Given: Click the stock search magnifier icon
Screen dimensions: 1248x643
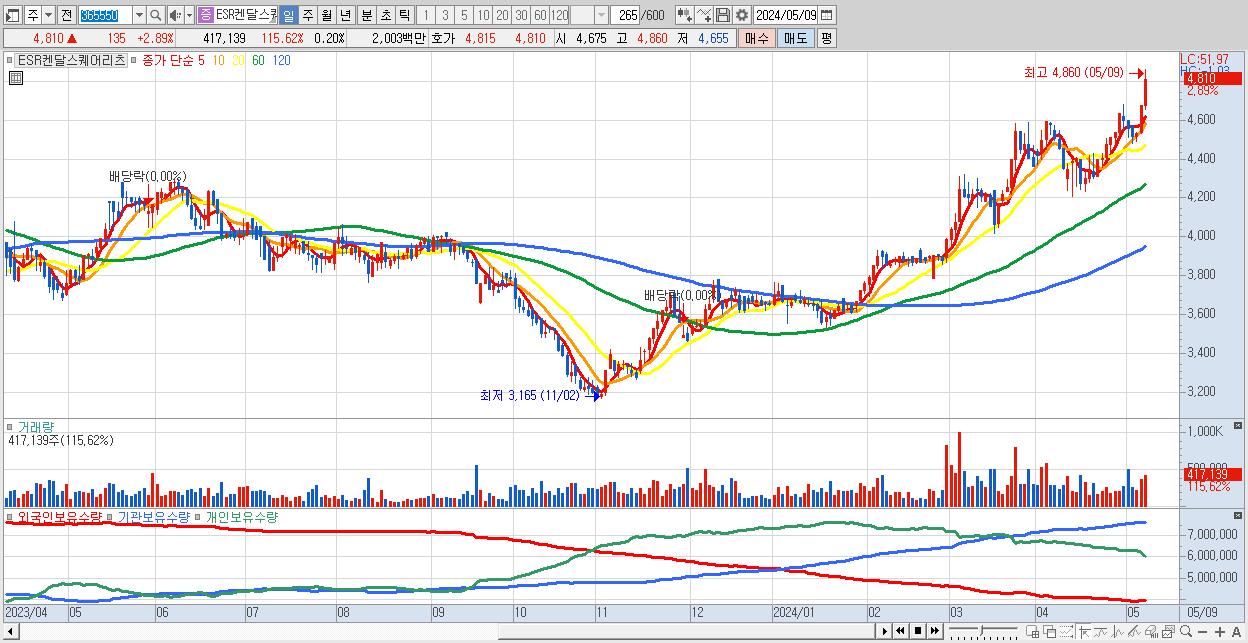Looking at the screenshot, I should coord(156,15).
